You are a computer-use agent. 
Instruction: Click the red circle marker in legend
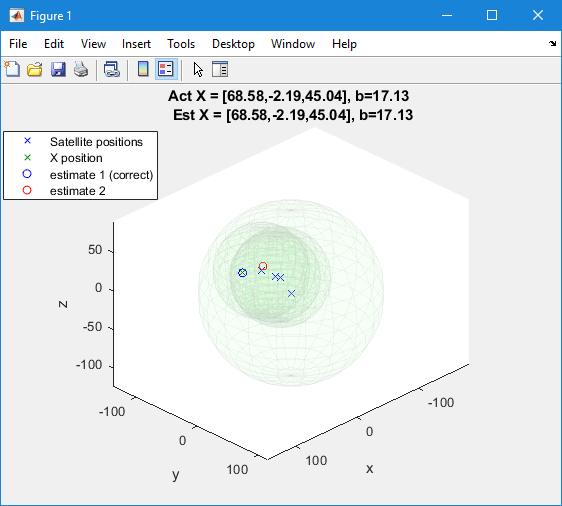tap(27, 190)
